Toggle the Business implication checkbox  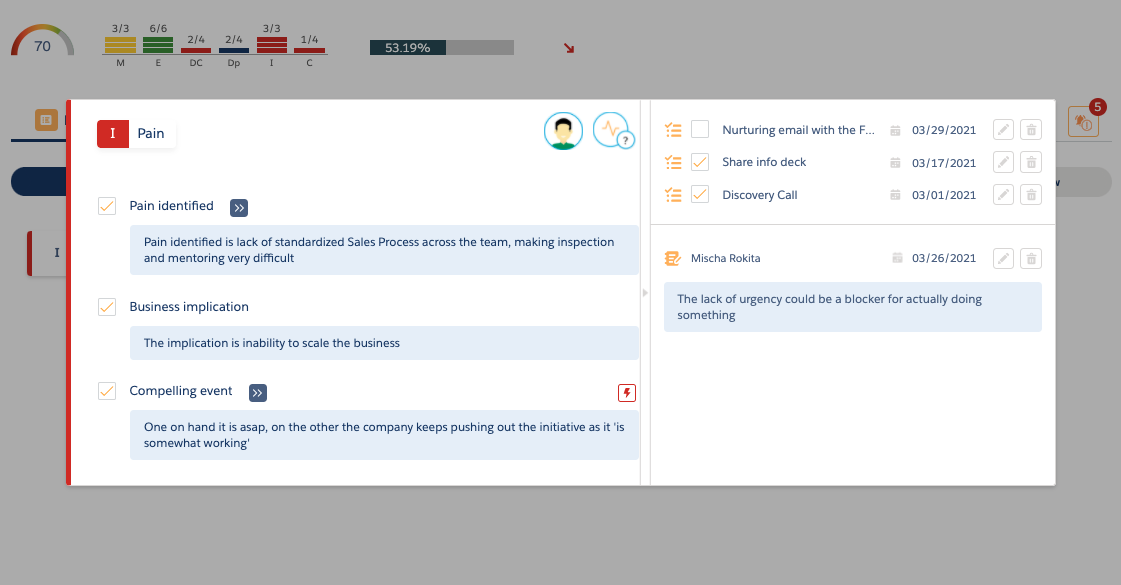107,307
